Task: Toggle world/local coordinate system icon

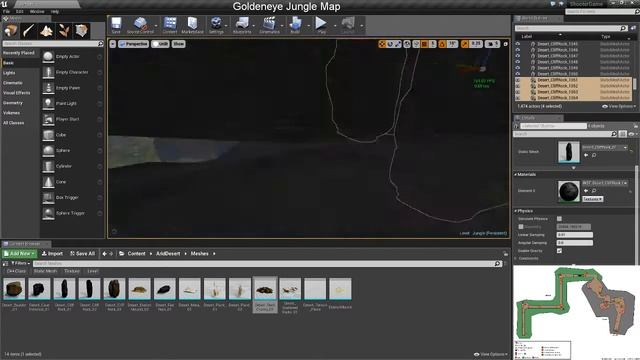Action: point(407,44)
